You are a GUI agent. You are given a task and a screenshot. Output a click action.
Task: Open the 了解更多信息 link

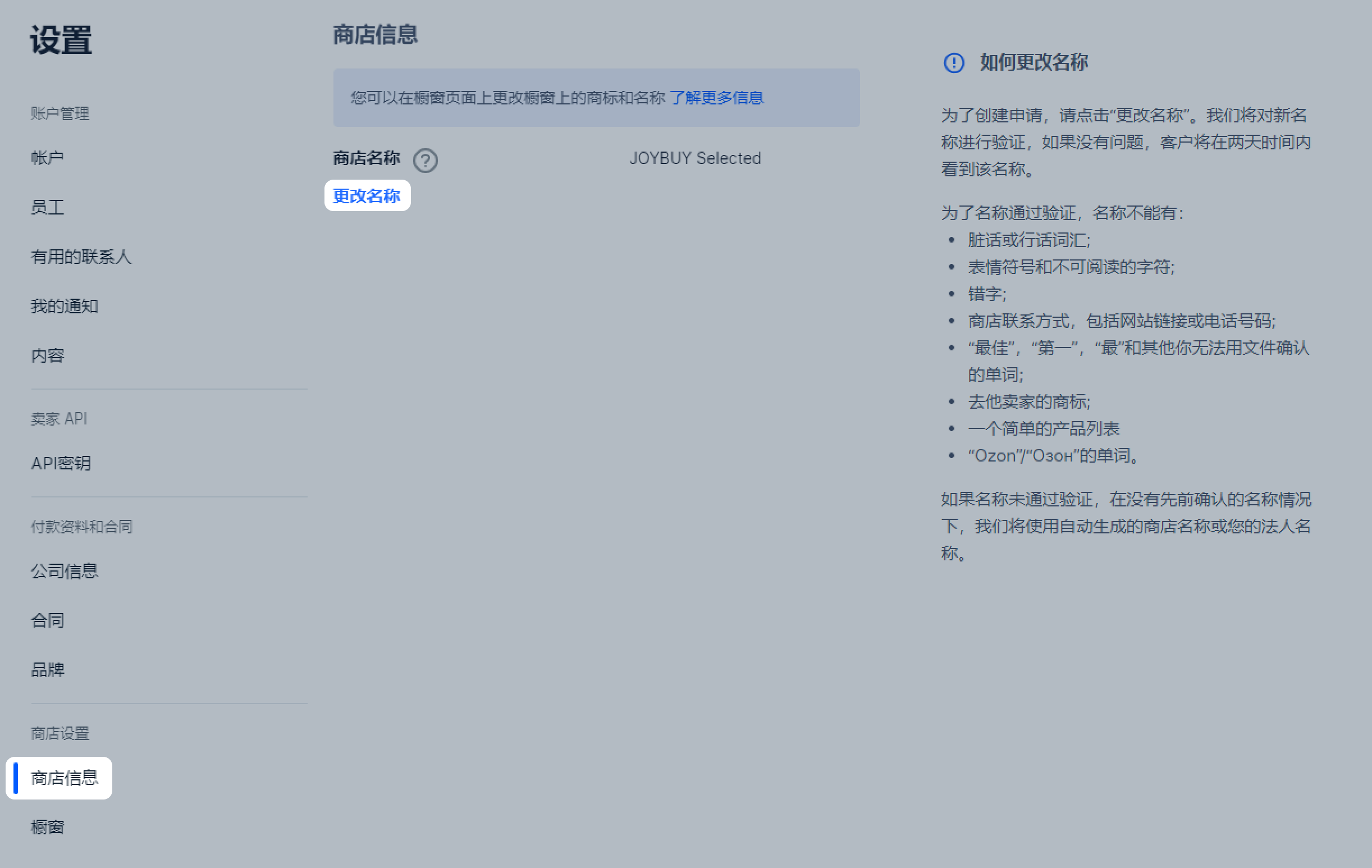pos(716,98)
